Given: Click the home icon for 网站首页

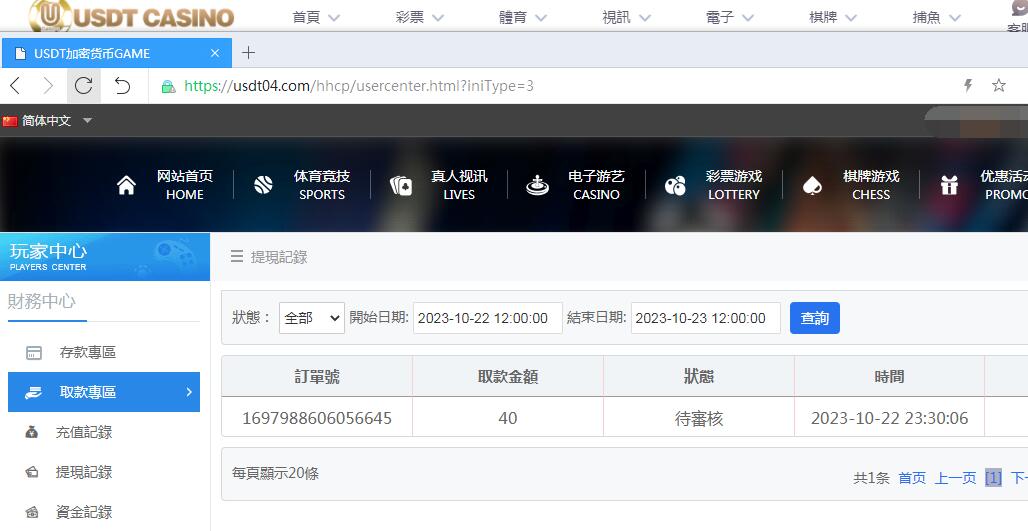Looking at the screenshot, I should point(127,185).
